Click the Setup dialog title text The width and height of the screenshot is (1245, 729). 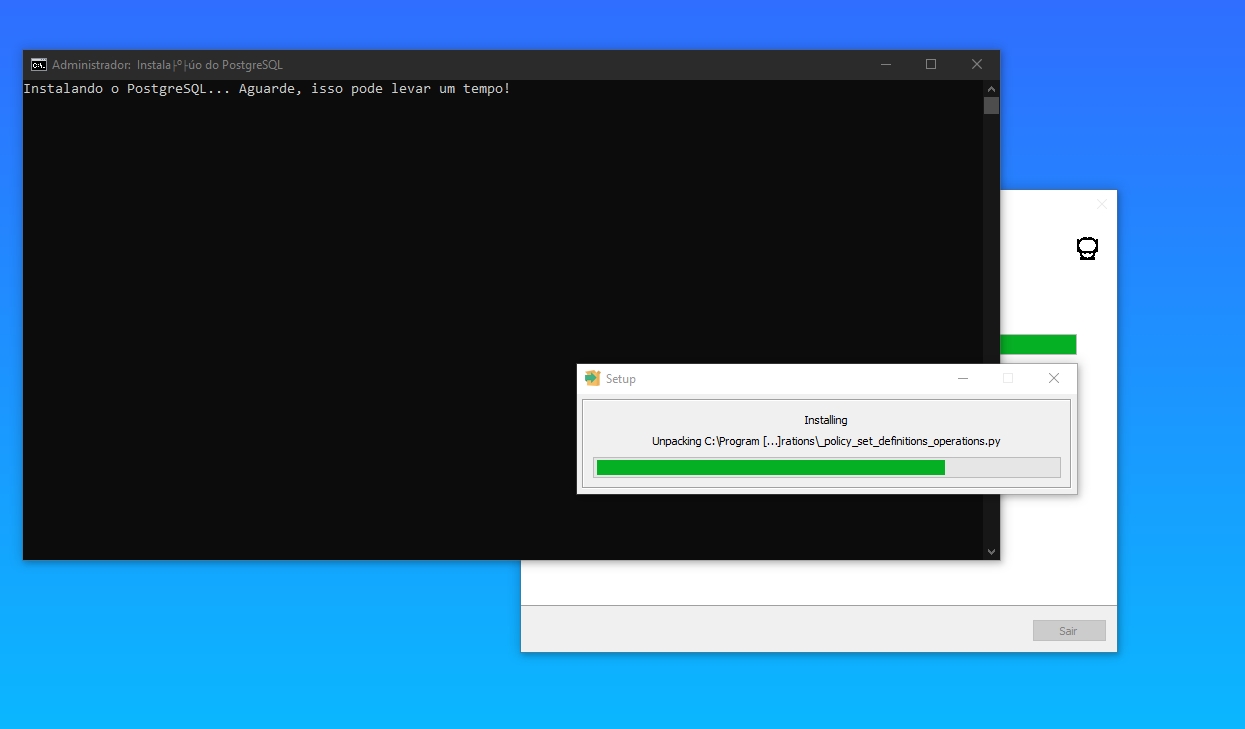[620, 379]
